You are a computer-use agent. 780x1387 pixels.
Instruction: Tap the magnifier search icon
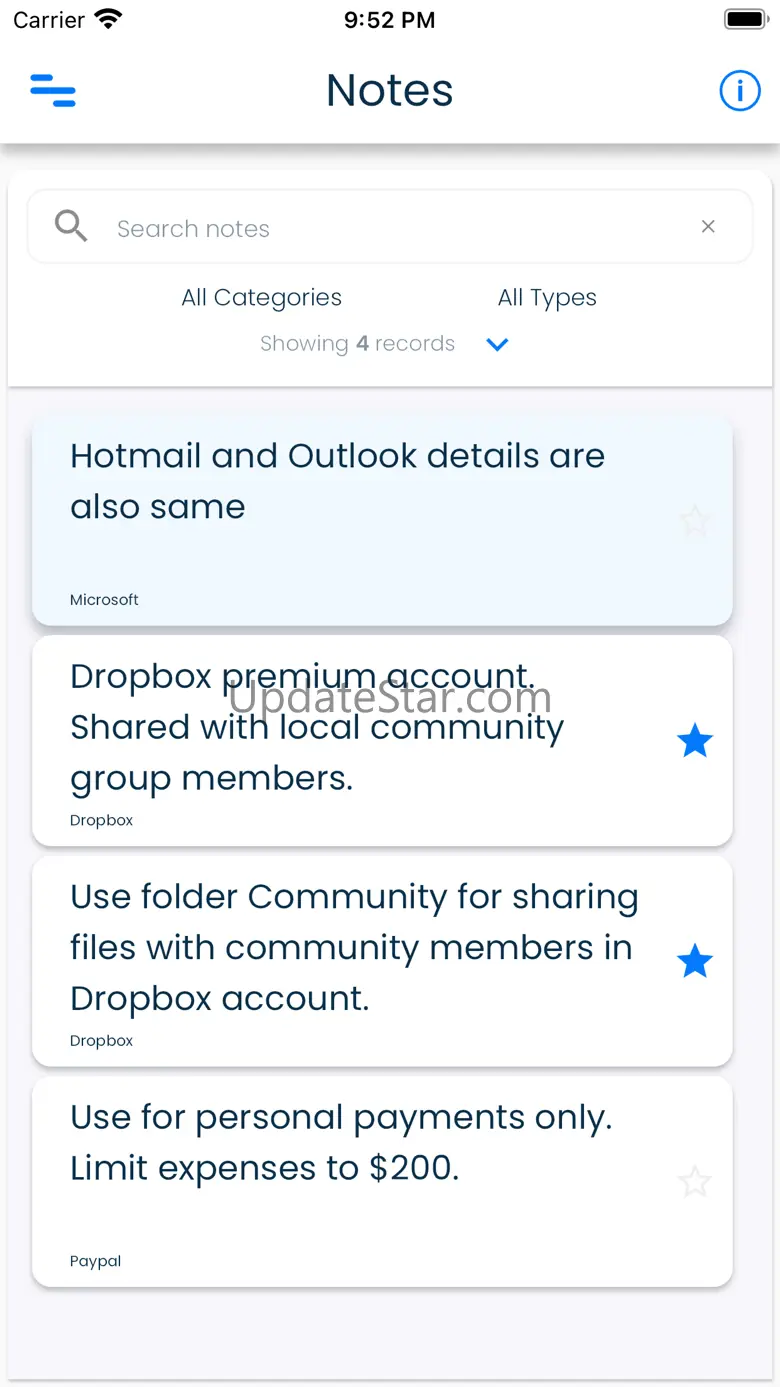(x=71, y=226)
